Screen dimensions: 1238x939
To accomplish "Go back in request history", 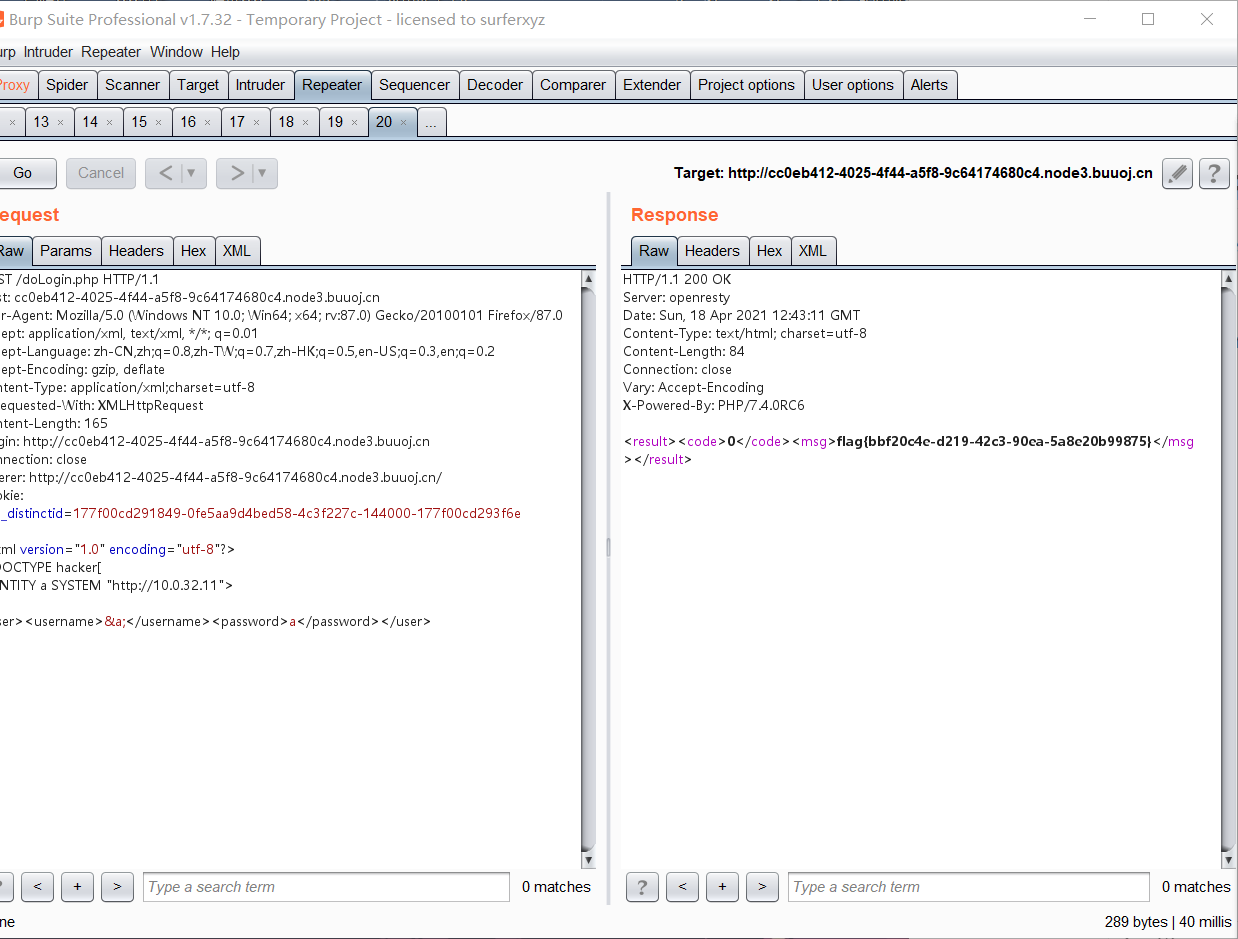I will [166, 173].
